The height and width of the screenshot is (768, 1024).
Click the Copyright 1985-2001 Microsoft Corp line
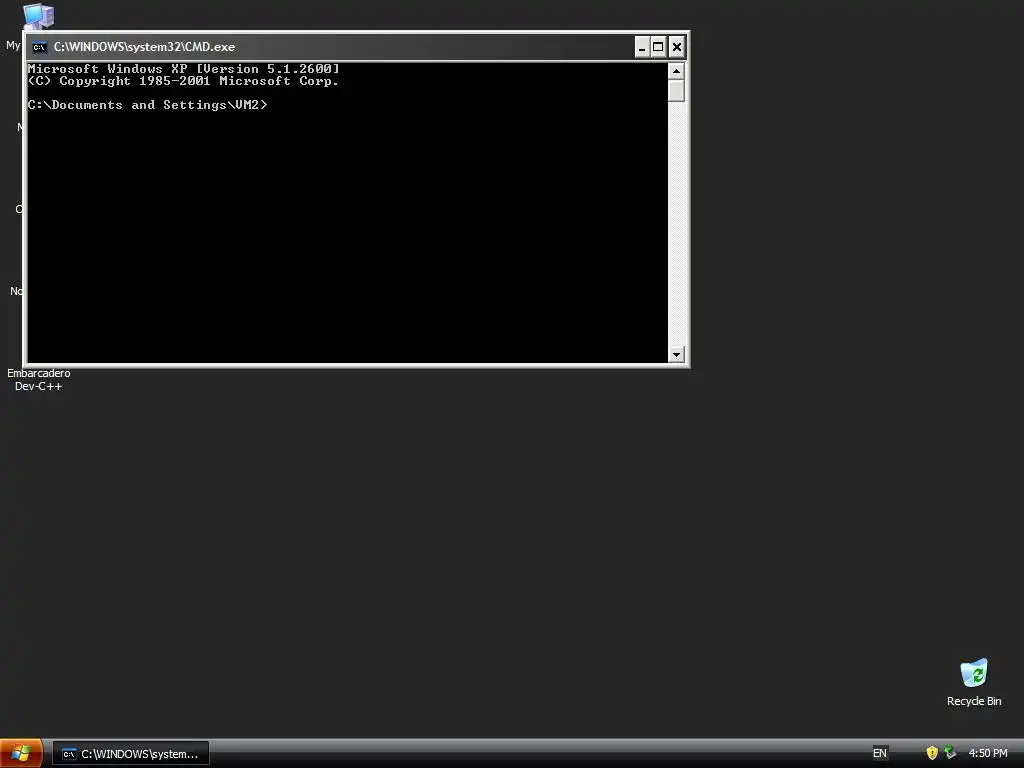pyautogui.click(x=184, y=81)
